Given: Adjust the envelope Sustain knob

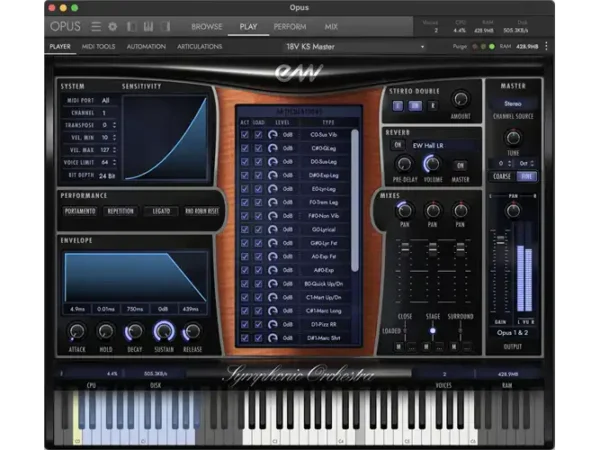Looking at the screenshot, I should coord(164,331).
